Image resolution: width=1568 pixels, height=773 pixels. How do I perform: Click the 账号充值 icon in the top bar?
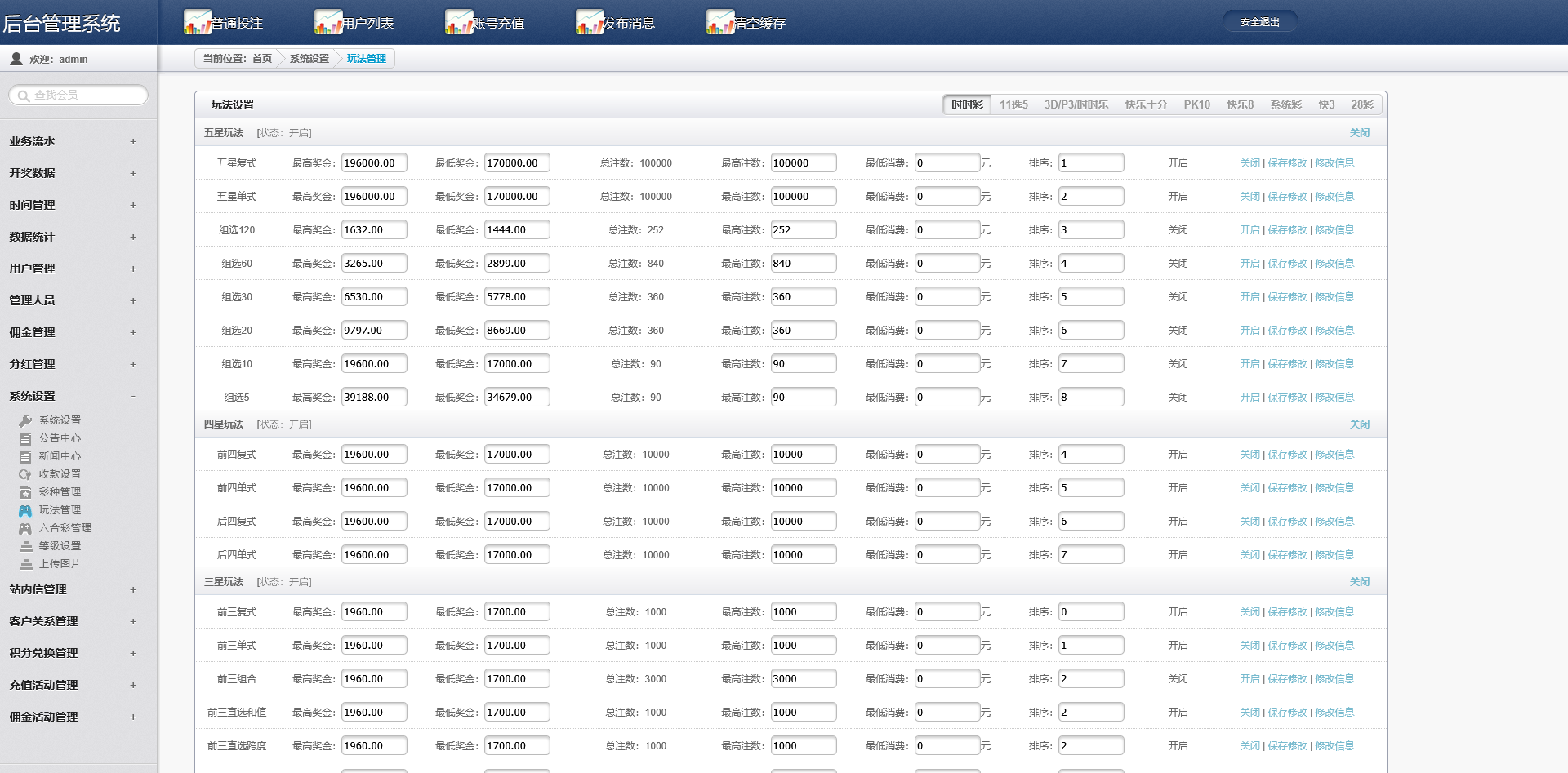pos(458,23)
